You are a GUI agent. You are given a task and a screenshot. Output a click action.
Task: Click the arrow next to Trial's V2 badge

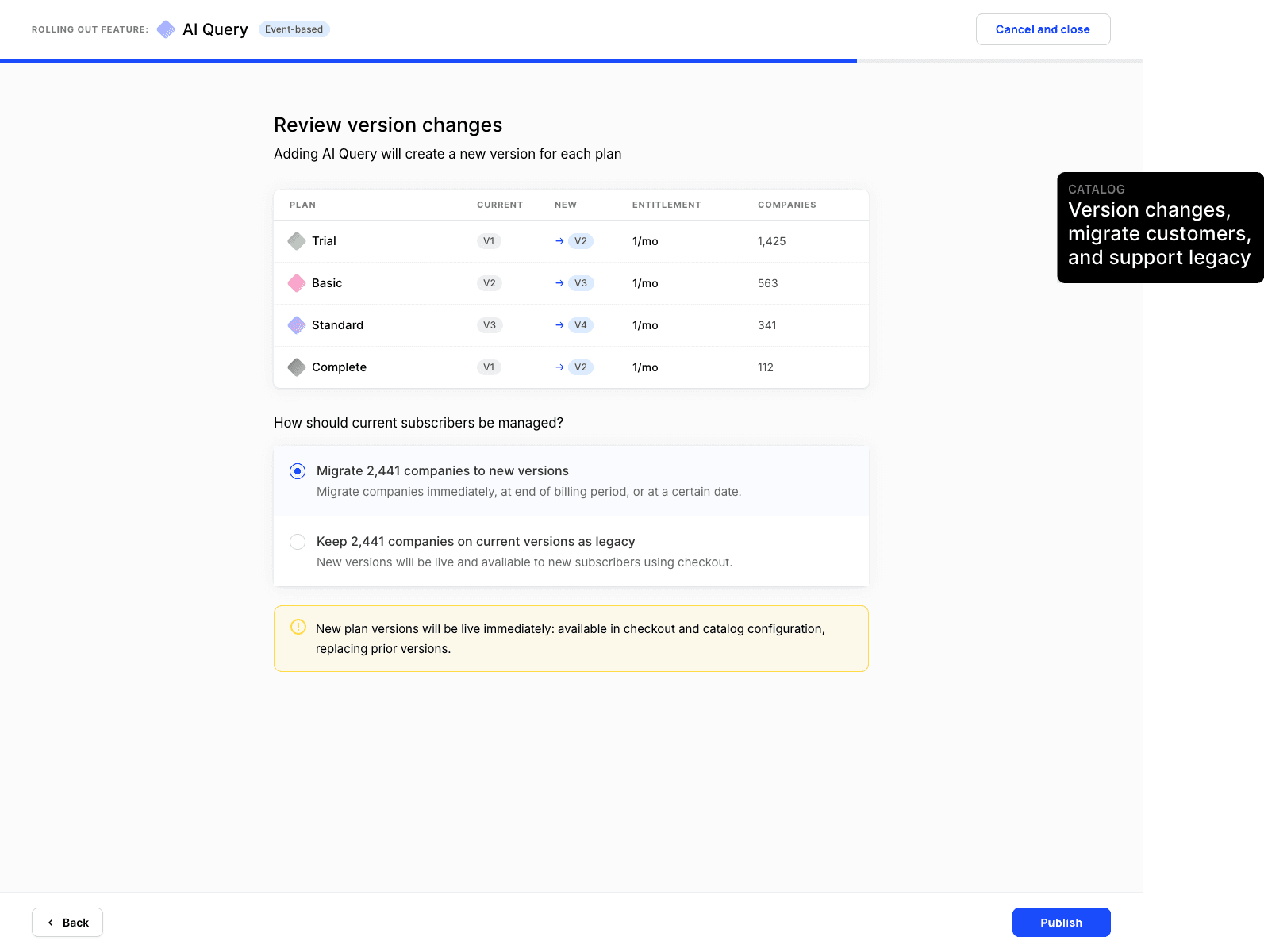[x=559, y=241]
